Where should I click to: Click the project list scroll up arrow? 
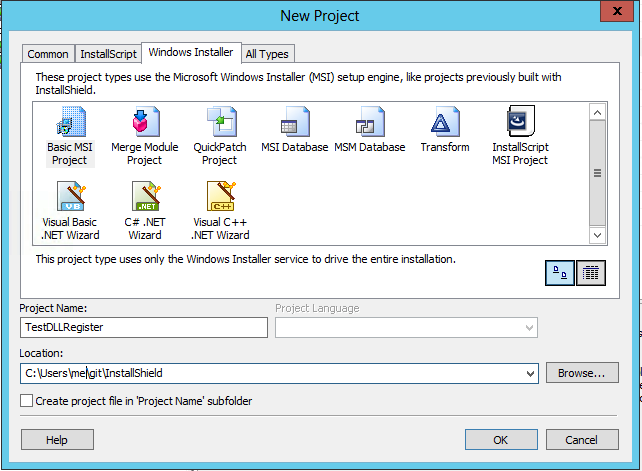coord(597,112)
